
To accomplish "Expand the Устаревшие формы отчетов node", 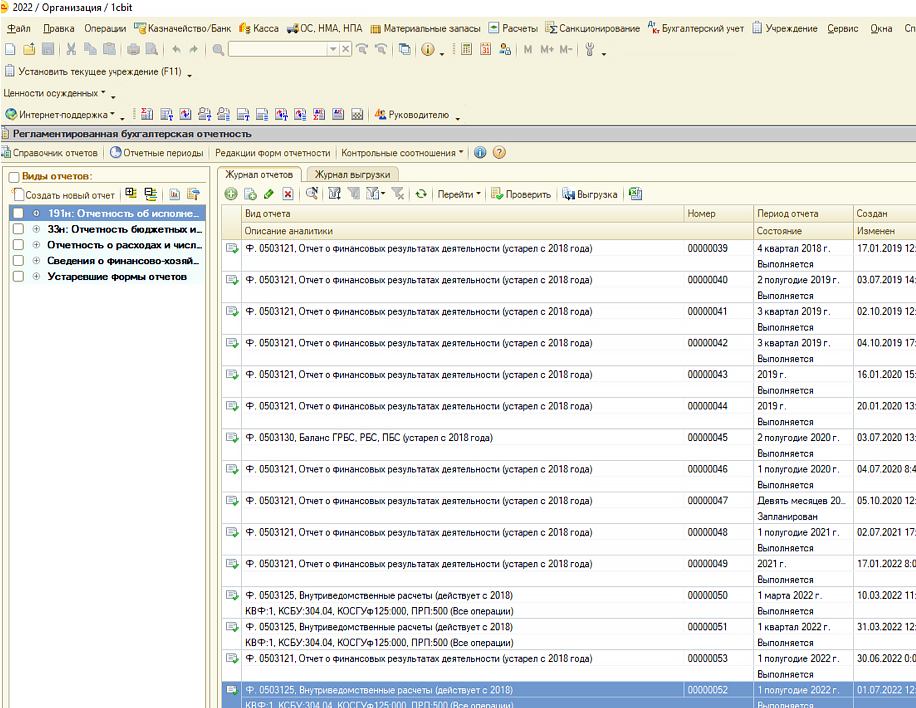I will coord(36,276).
